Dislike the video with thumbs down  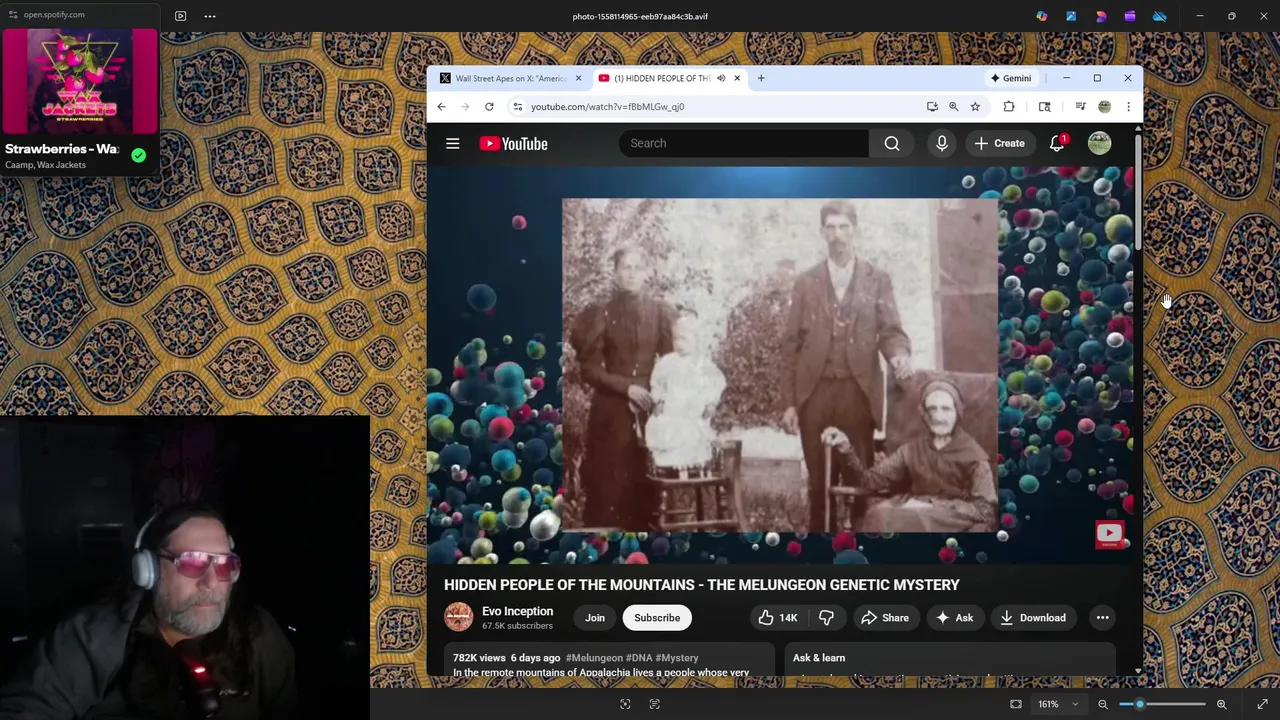[826, 618]
